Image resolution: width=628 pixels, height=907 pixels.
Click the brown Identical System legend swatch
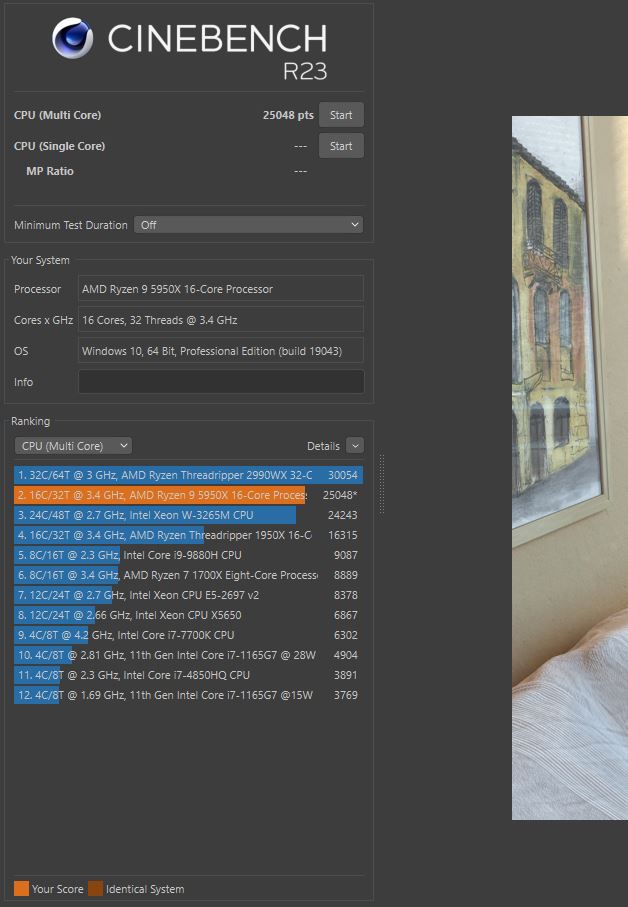tap(95, 888)
